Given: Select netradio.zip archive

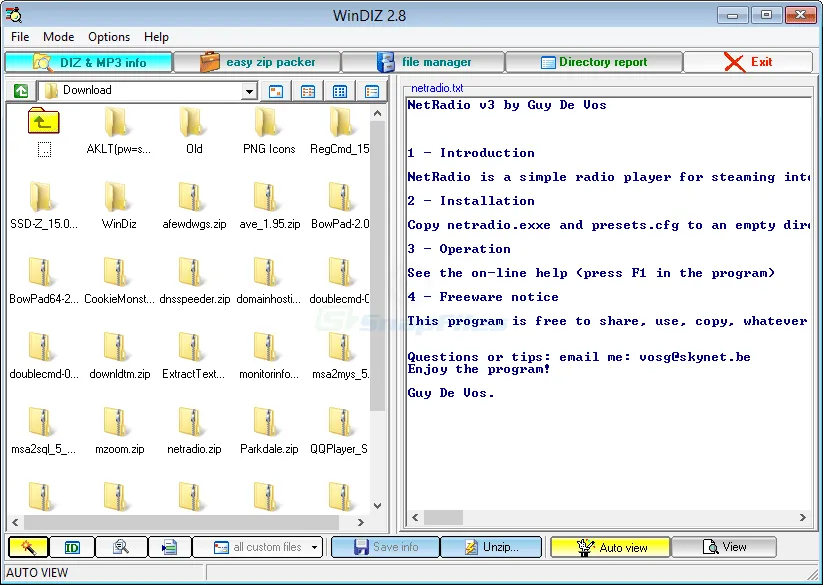Looking at the screenshot, I should tap(194, 430).
